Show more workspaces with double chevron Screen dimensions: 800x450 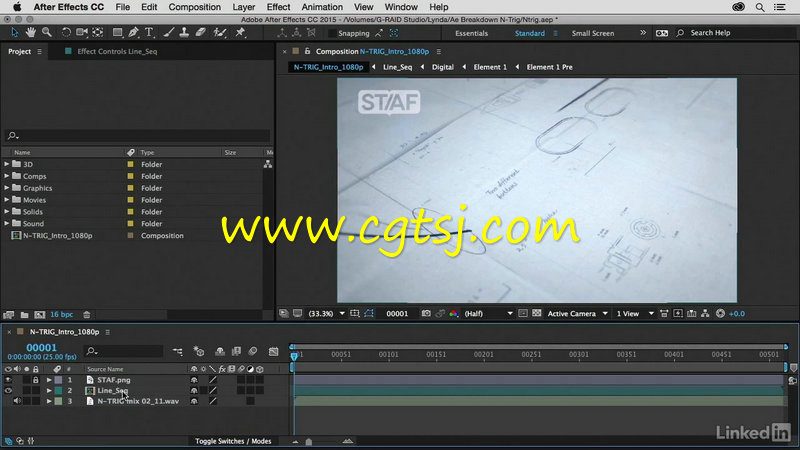(x=643, y=33)
